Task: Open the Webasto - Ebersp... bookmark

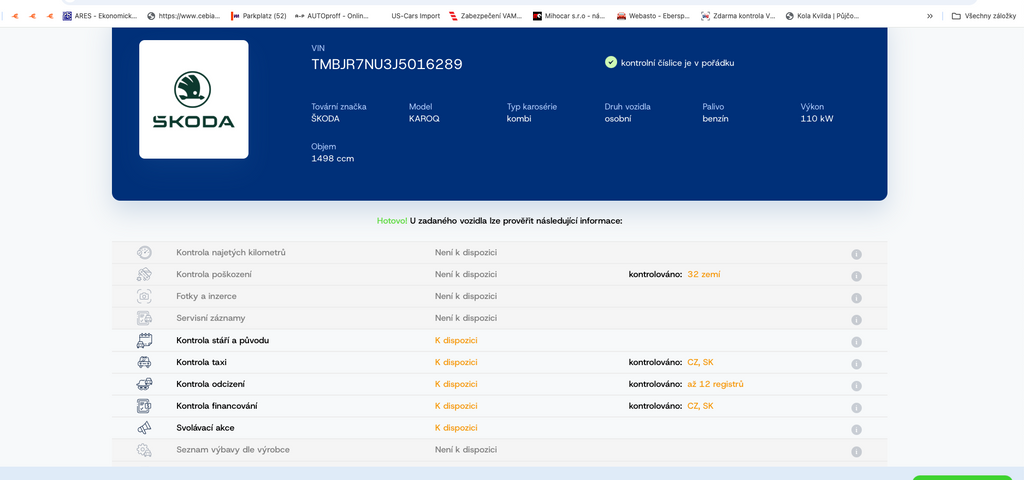Action: (654, 16)
